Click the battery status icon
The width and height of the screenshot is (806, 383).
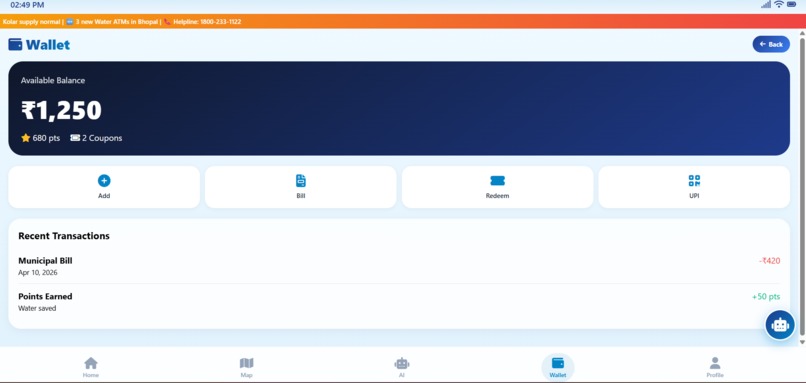[792, 4]
